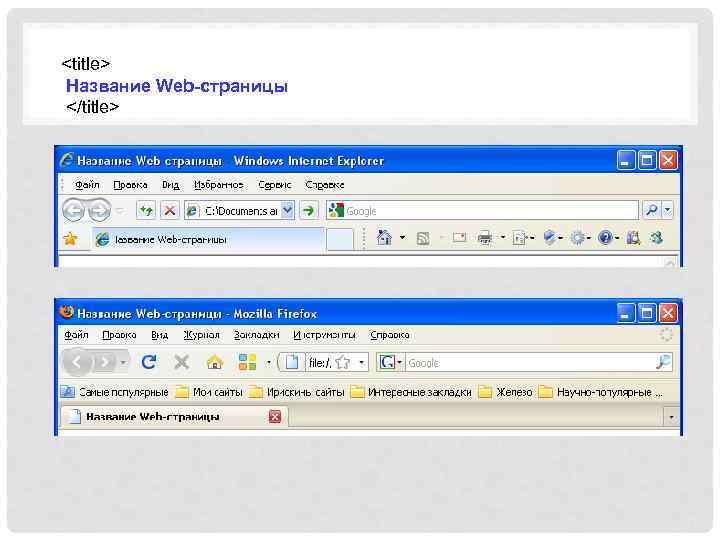This screenshot has height=540, width=720.
Task: Open Вид menu in Firefox
Action: [159, 335]
